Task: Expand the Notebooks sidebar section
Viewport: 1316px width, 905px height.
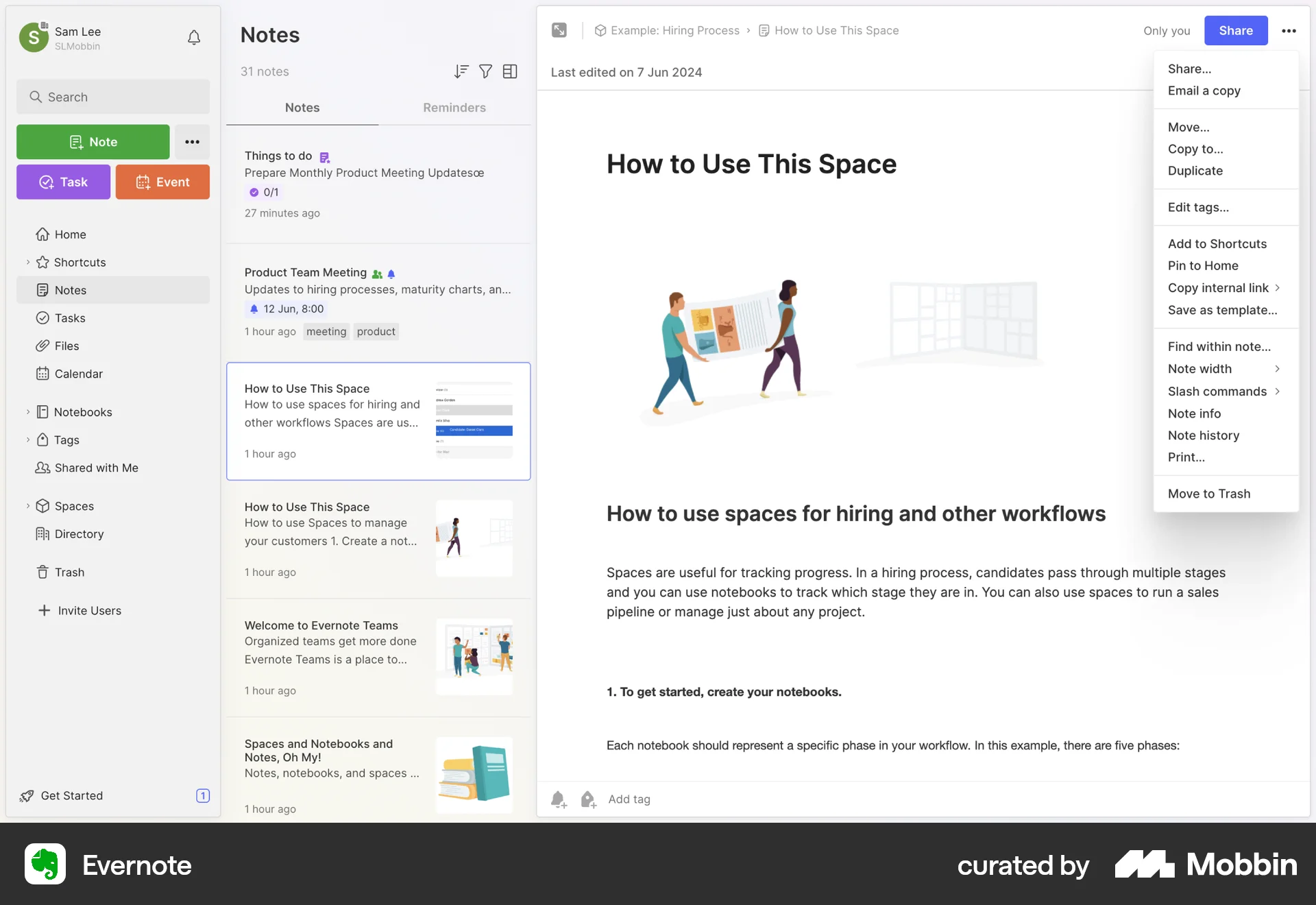Action: (x=27, y=411)
